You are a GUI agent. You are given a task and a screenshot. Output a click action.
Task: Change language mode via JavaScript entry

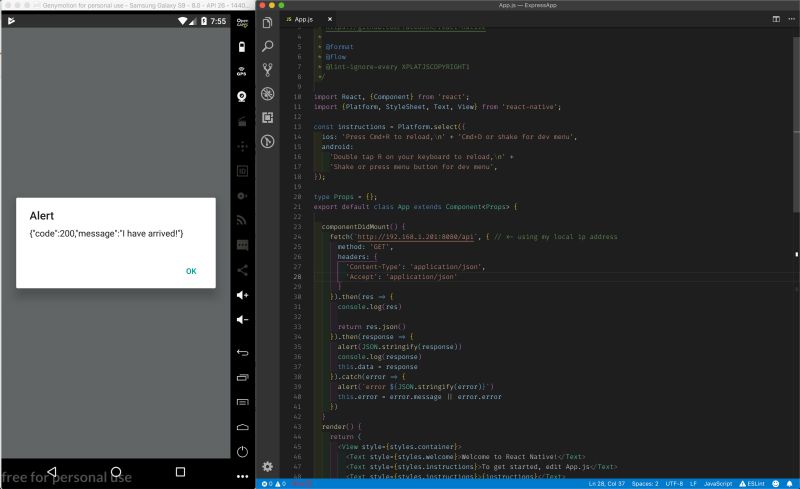[718, 483]
